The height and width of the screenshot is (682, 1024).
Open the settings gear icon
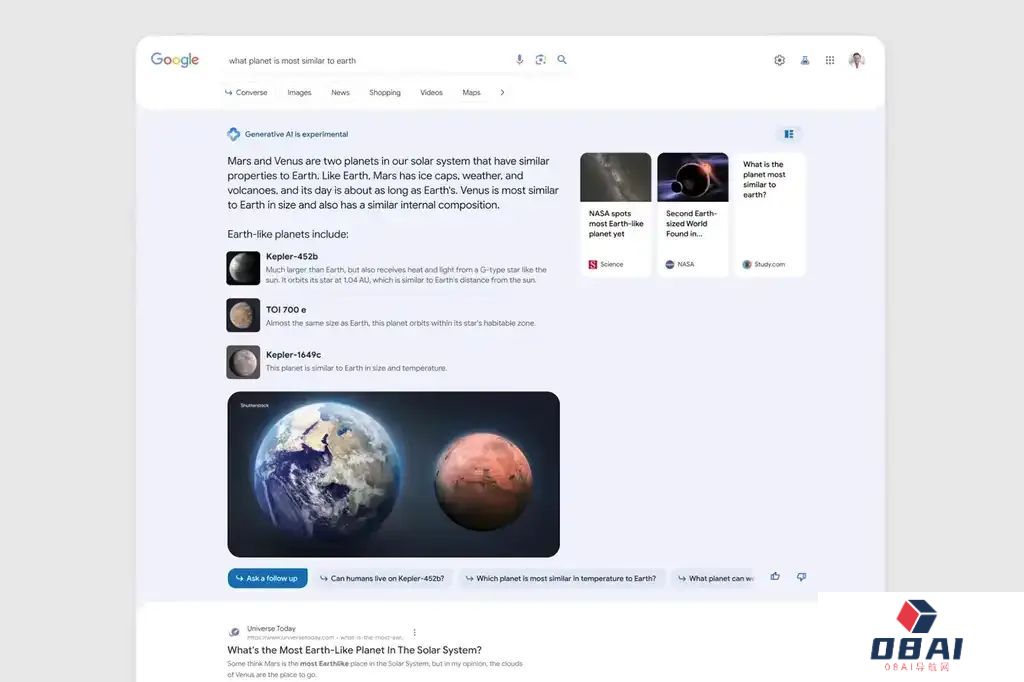(x=779, y=60)
